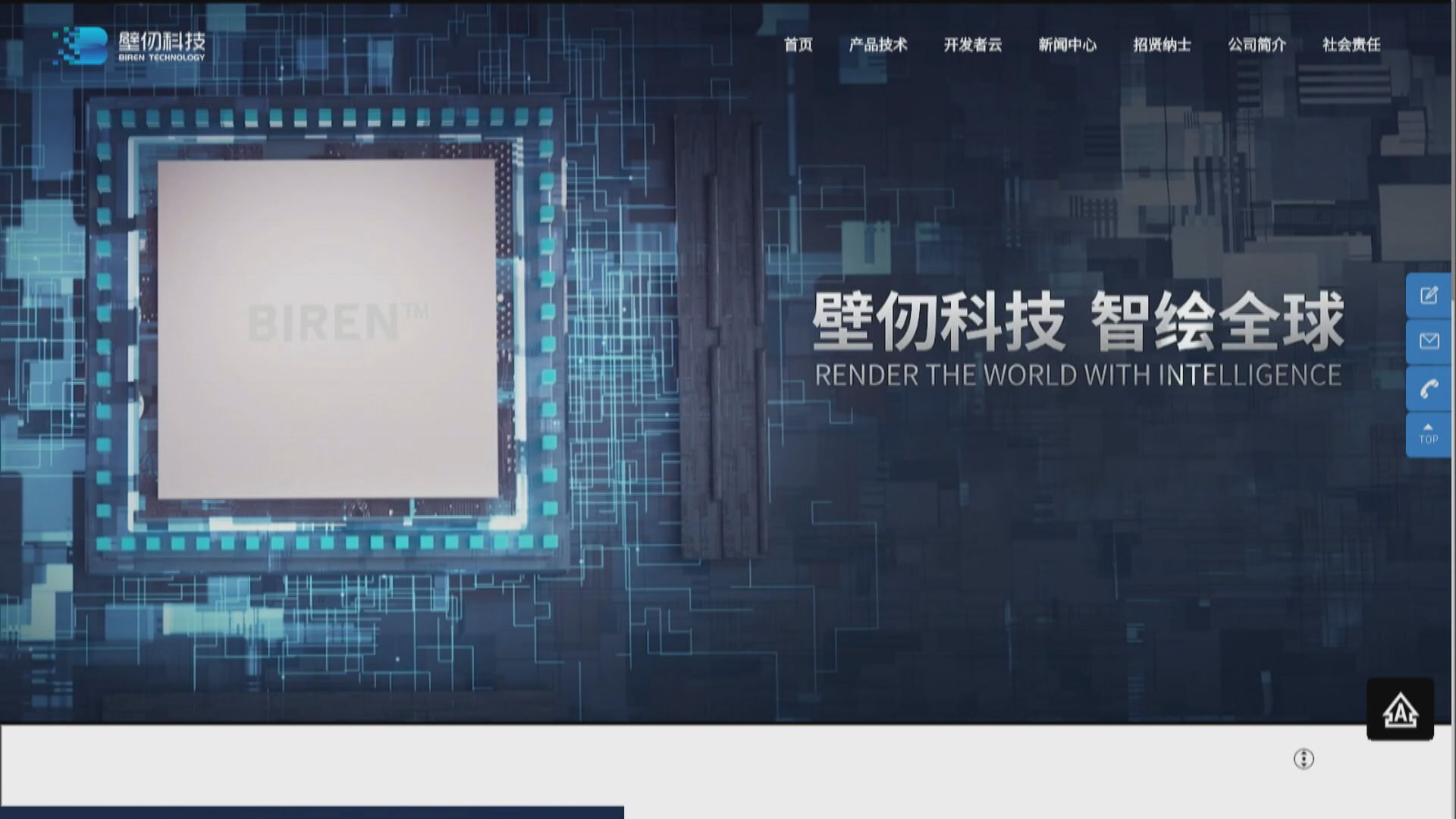1456x819 pixels.
Task: Click the headline 壁仞科技 智绘全球
Action: [x=1078, y=322]
